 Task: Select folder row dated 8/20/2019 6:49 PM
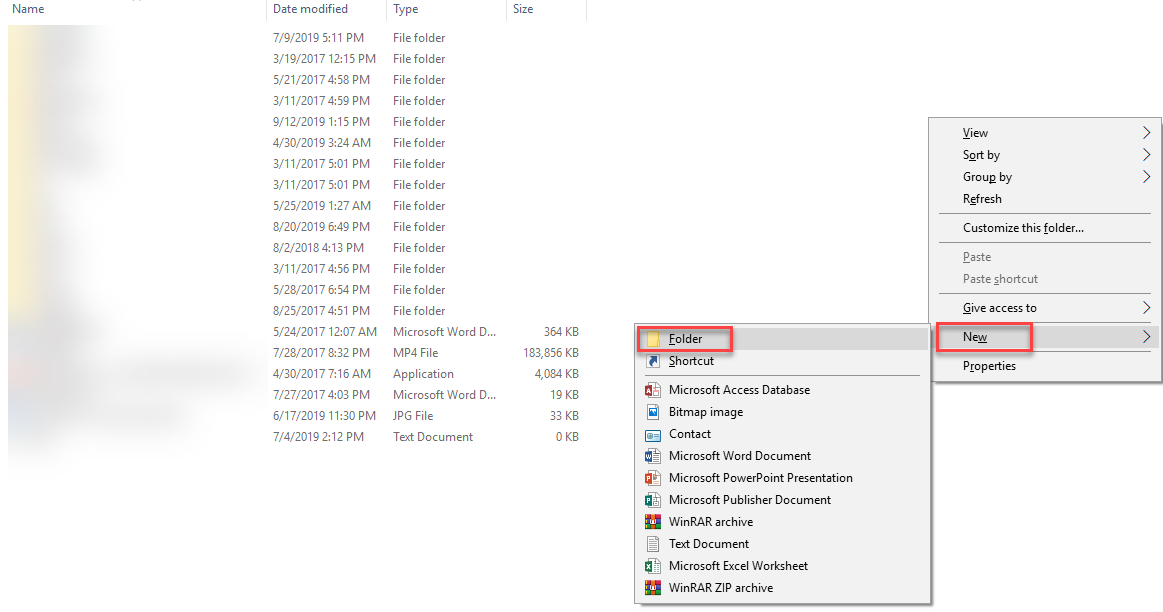297,227
